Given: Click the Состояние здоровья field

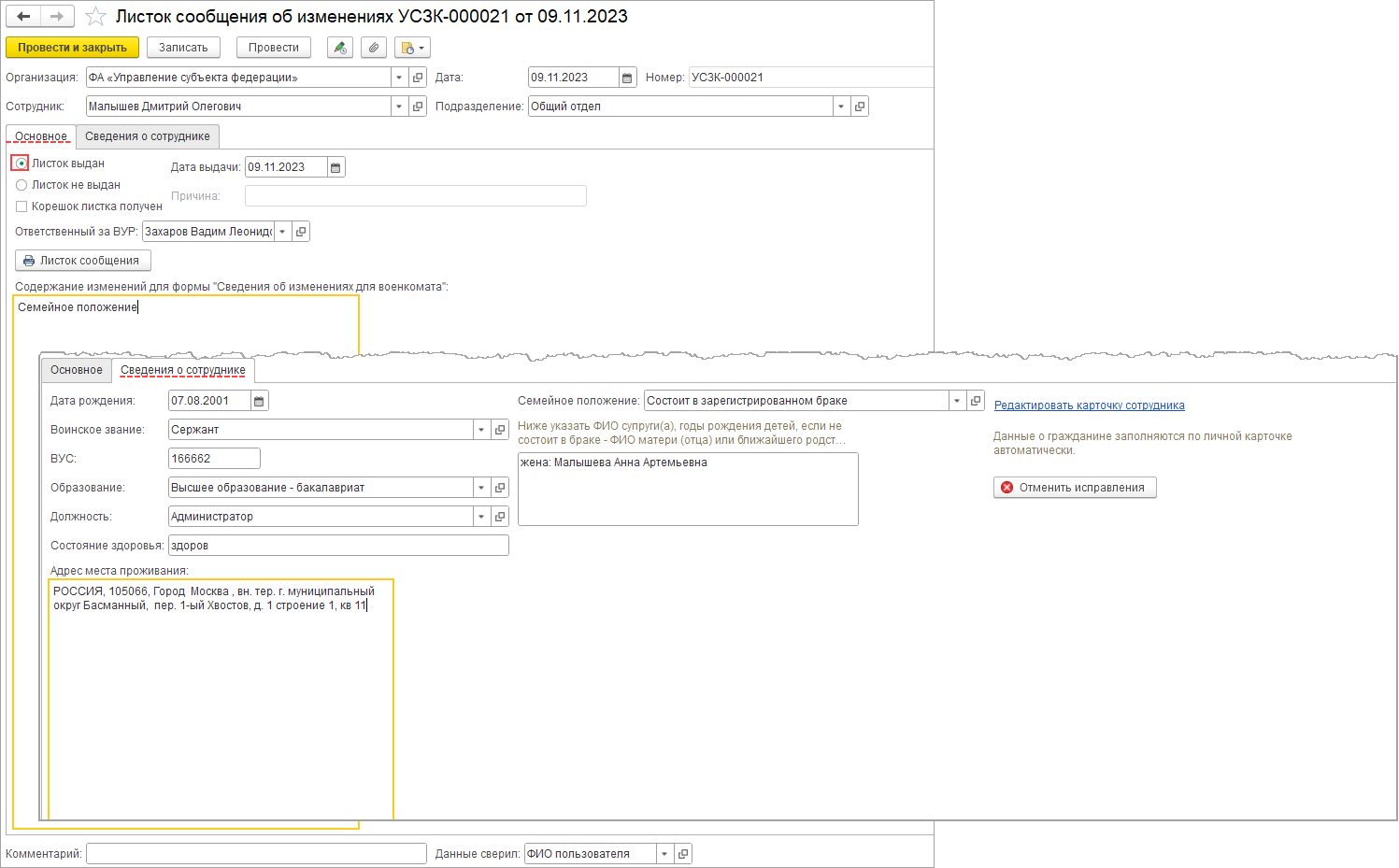Looking at the screenshot, I should coord(338,546).
